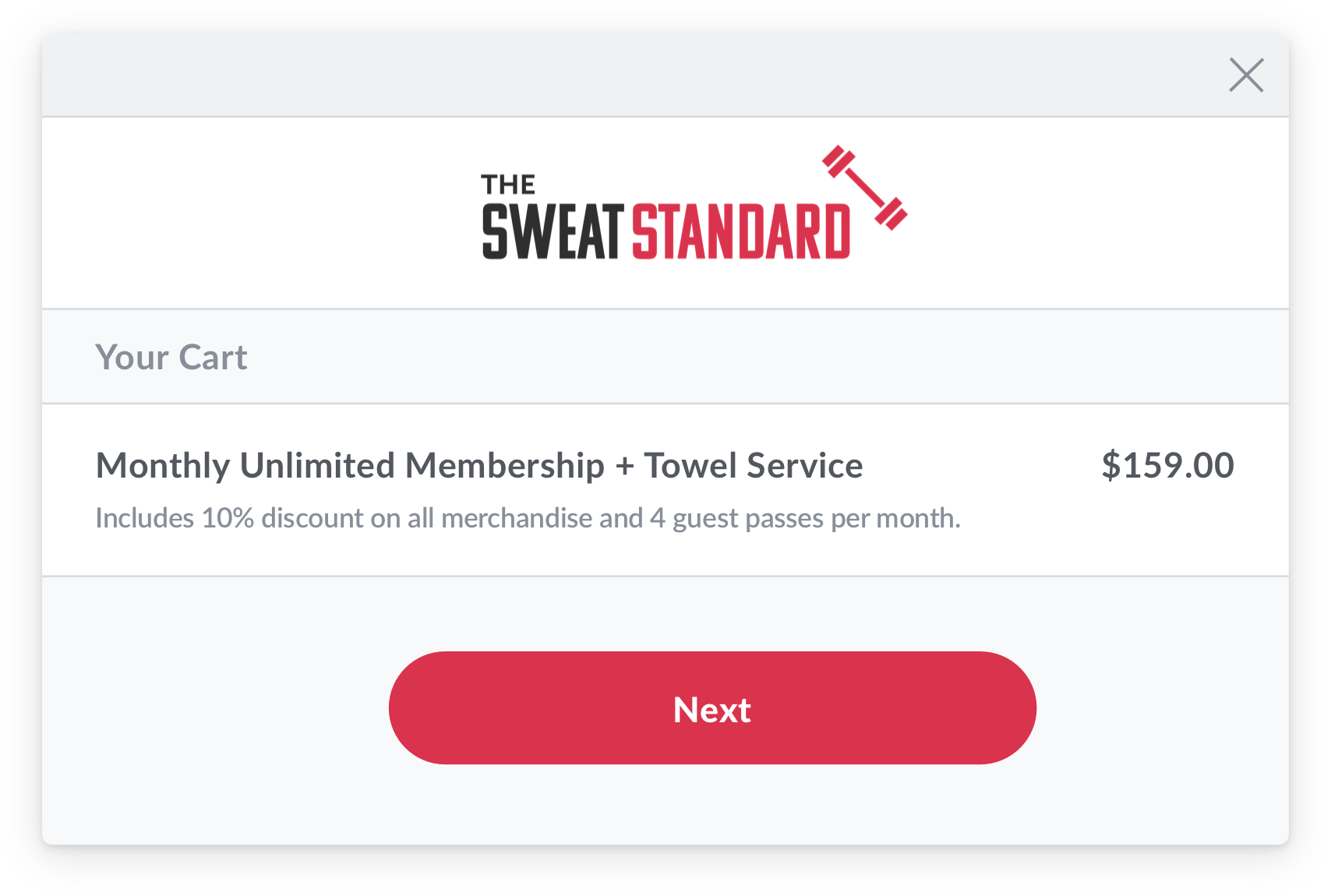Close the cart dialog with the X
The image size is (1331, 896).
click(1246, 76)
